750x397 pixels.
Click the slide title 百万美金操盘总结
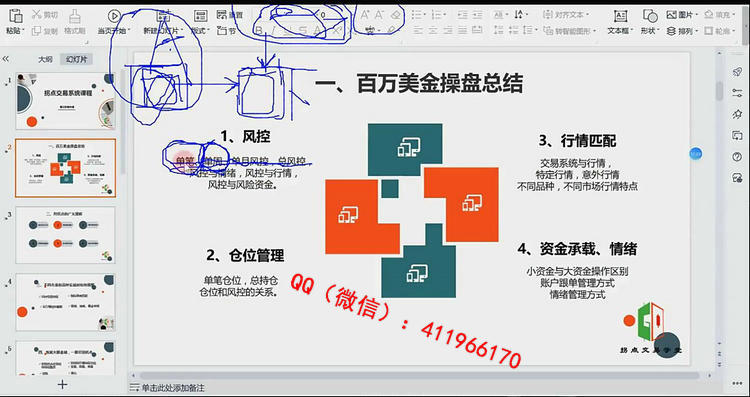point(440,84)
